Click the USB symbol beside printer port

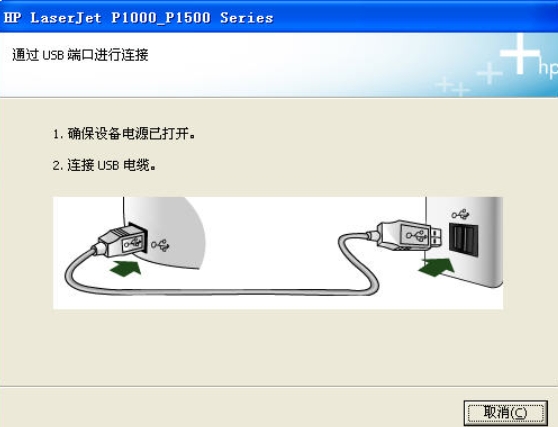coord(160,245)
